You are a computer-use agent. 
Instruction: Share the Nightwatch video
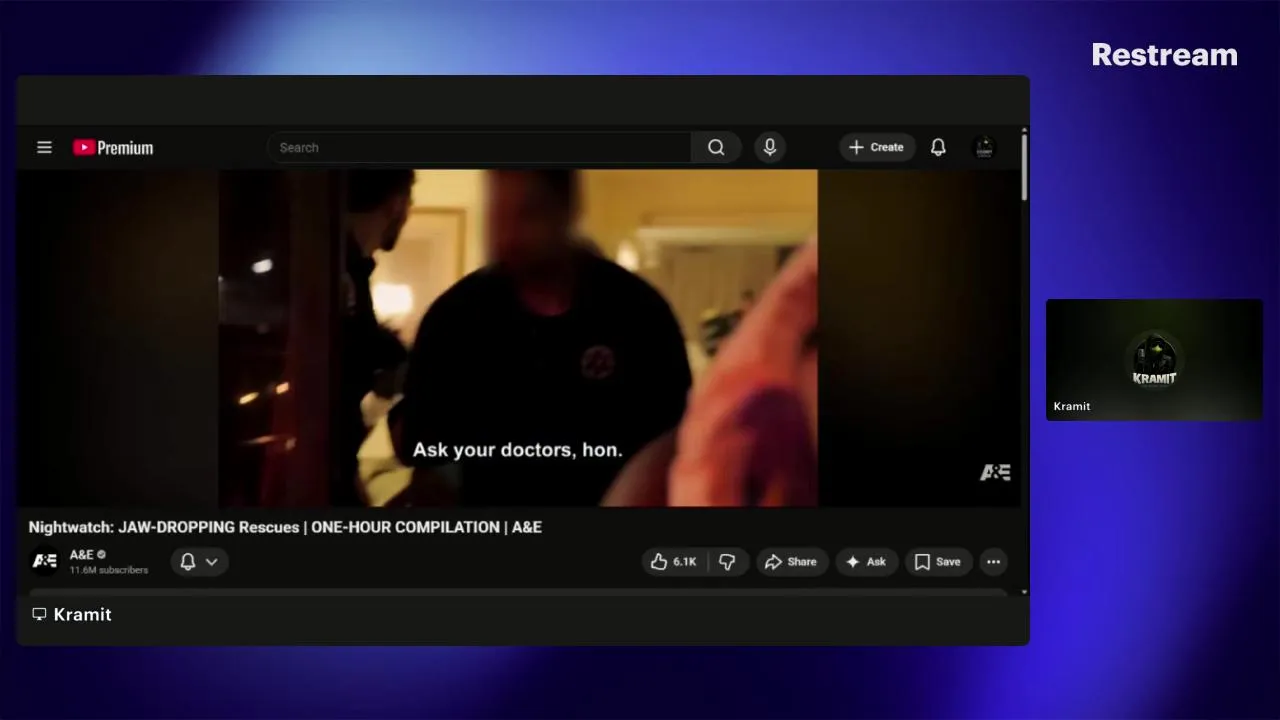791,562
